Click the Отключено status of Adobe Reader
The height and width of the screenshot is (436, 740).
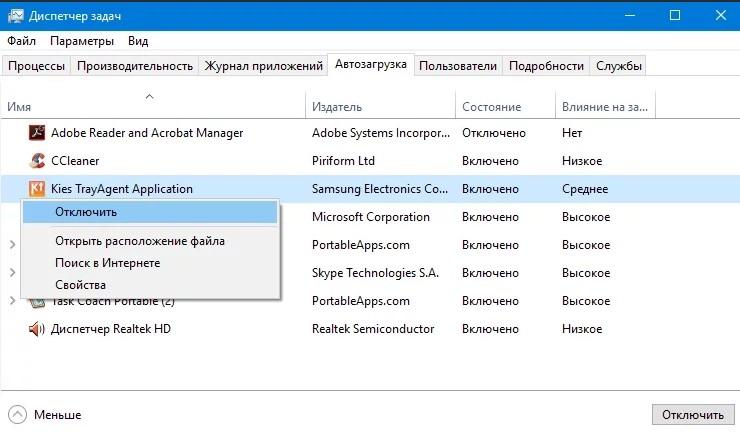coord(494,133)
